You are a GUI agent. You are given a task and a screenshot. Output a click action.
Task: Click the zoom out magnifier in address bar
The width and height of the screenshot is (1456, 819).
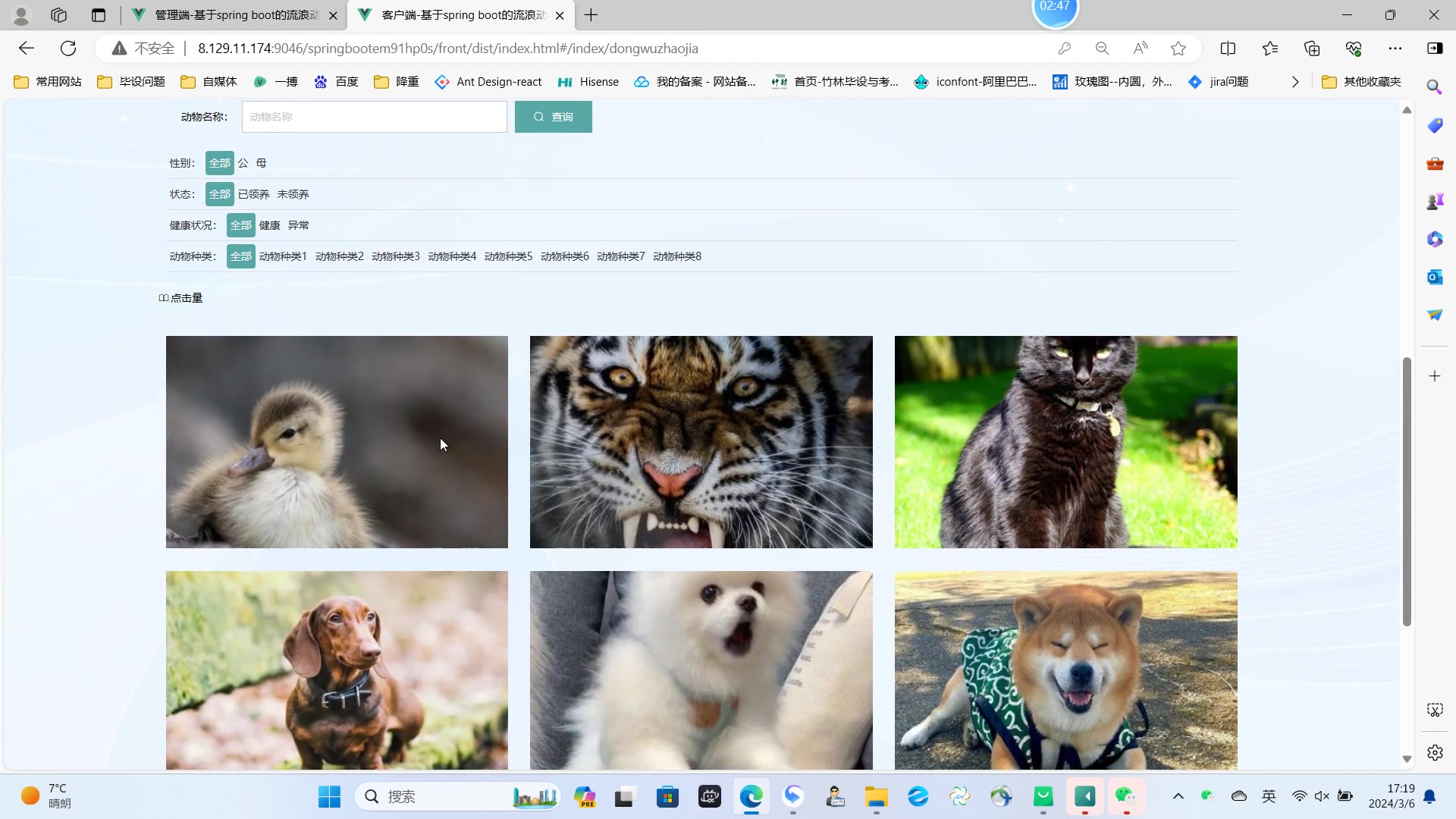coord(1102,49)
